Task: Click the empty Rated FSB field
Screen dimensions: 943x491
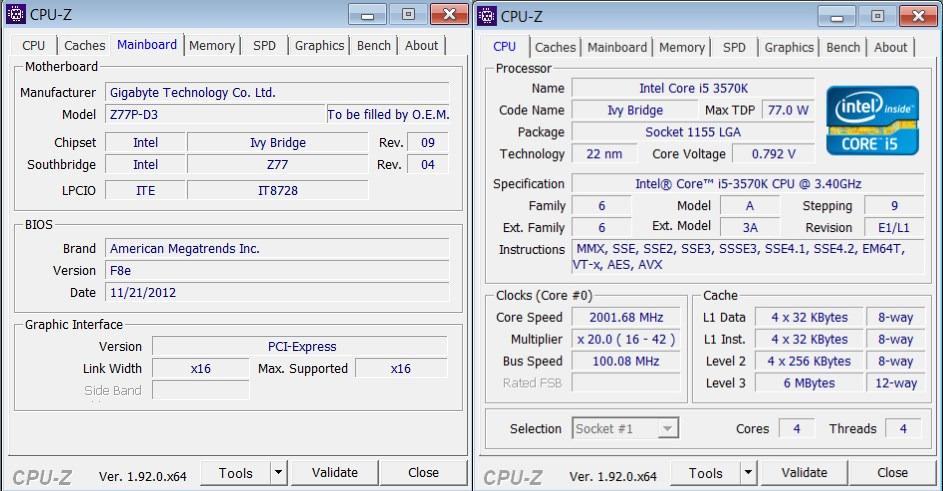Action: point(626,383)
